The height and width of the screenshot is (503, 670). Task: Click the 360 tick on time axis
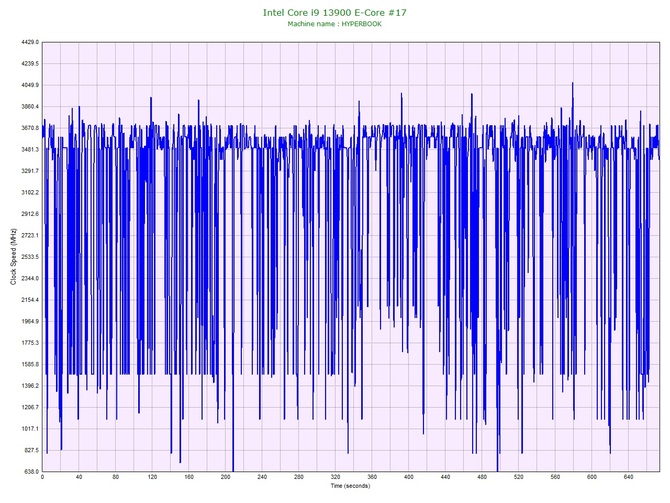click(x=372, y=477)
